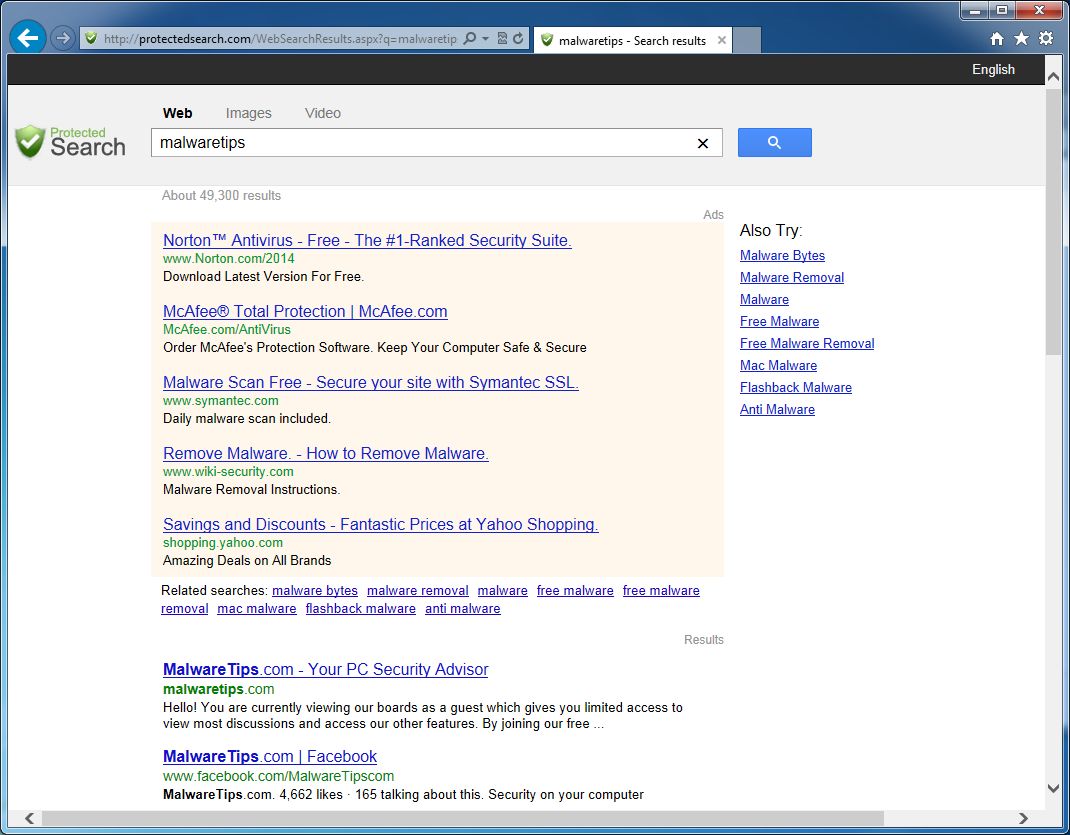Open Norton Antivirus Free ad link
The image size is (1070, 835).
click(x=367, y=241)
